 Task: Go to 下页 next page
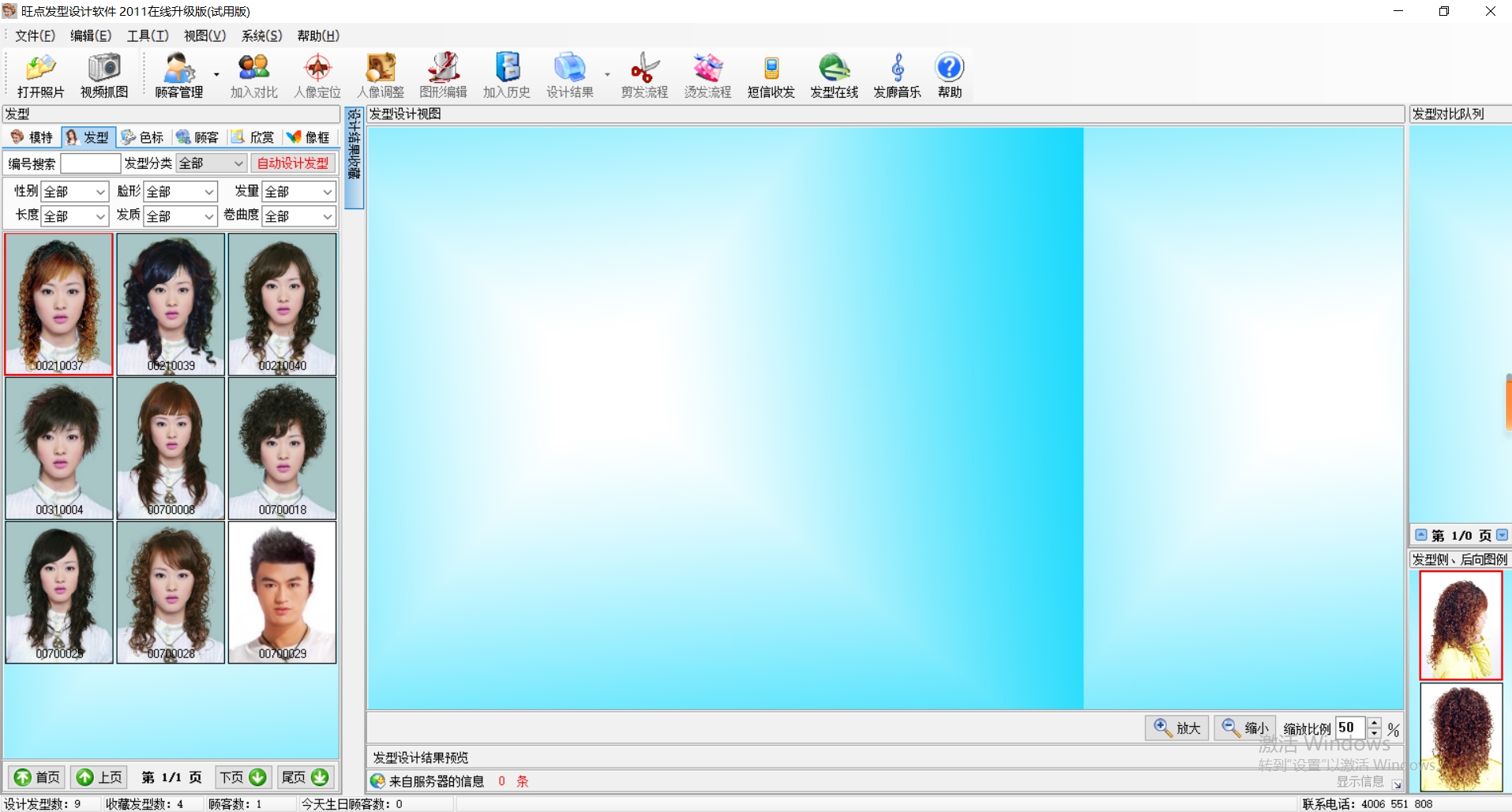pyautogui.click(x=242, y=777)
